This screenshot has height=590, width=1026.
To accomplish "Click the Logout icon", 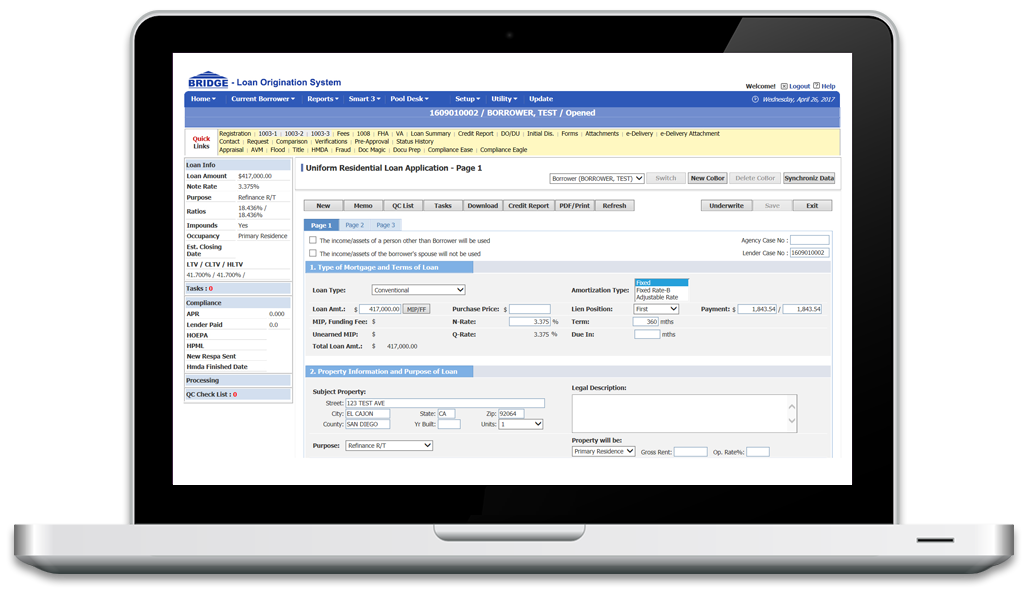I will [783, 86].
